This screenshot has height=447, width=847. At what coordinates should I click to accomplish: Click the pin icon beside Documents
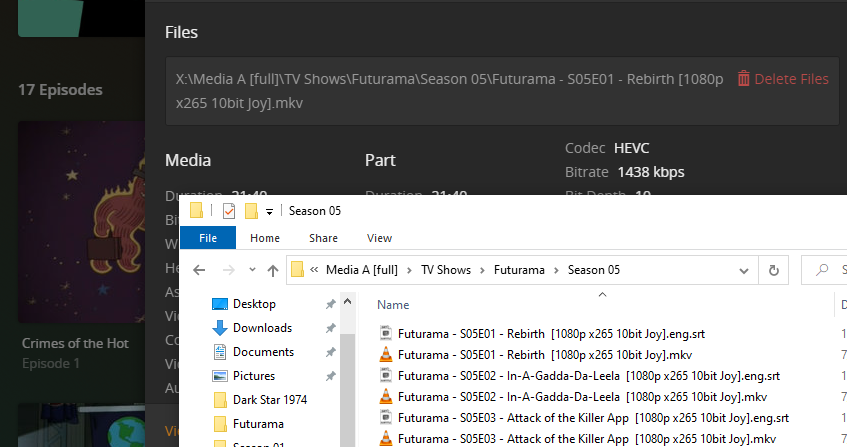pos(331,352)
